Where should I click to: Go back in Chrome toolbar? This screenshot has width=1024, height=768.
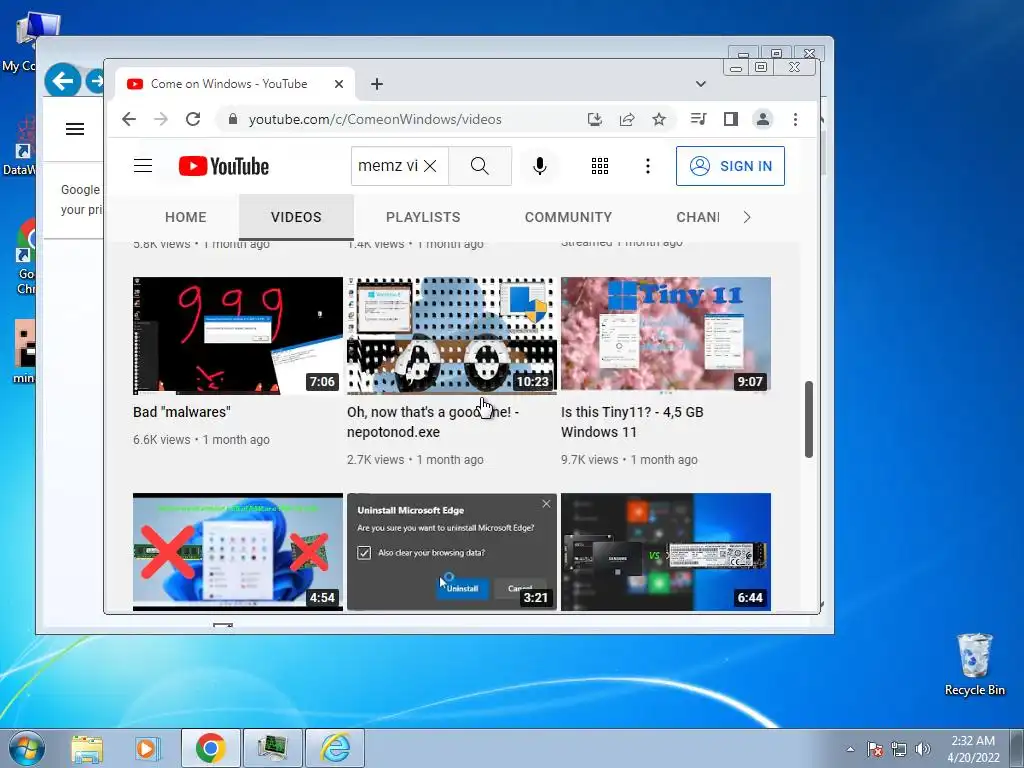click(x=129, y=119)
